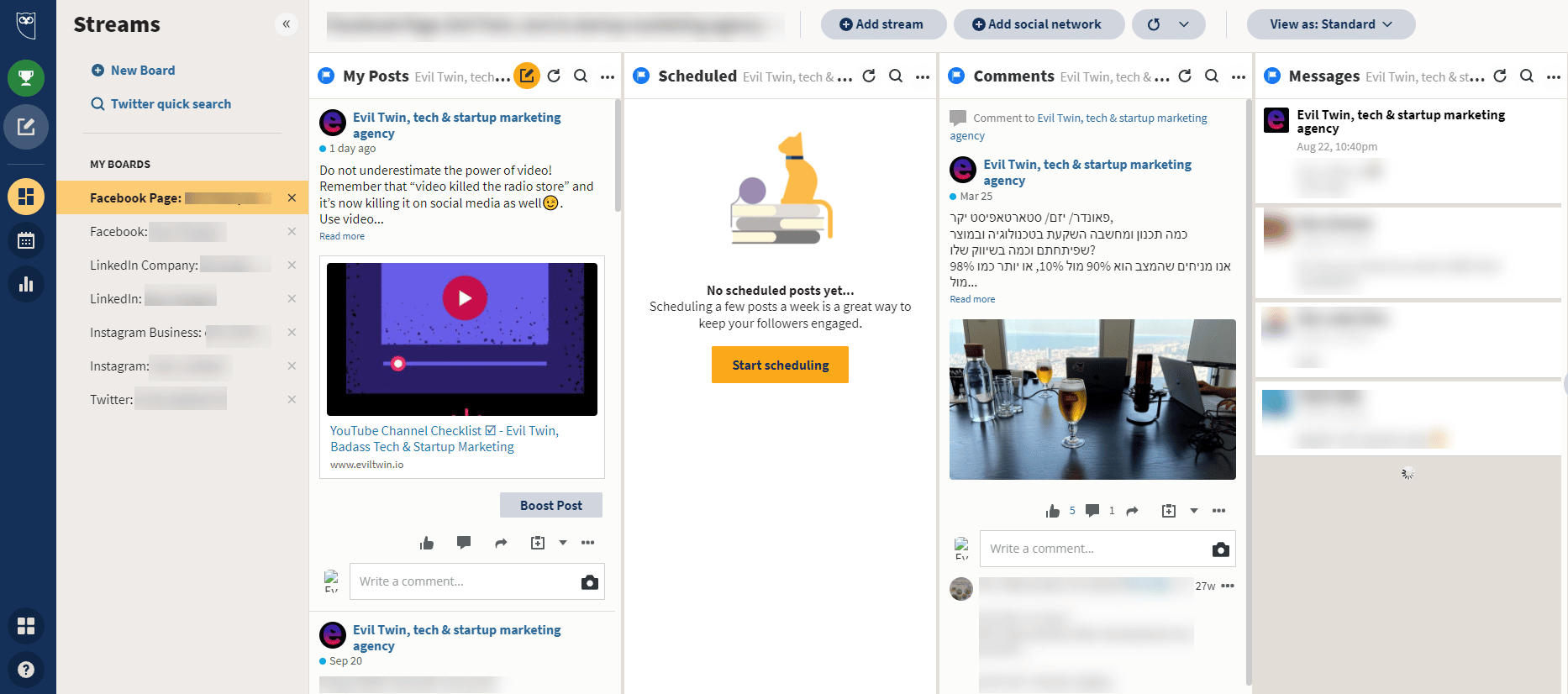Screen dimensions: 1568x694
Task: Collapse the Streams sidebar panel
Action: tap(287, 24)
